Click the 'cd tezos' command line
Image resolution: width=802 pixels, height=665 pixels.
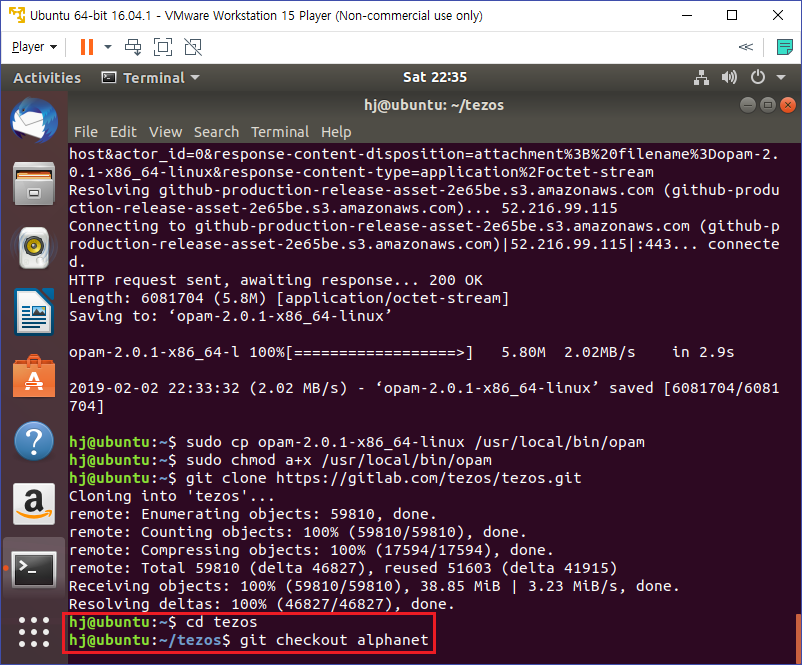pyautogui.click(x=163, y=622)
